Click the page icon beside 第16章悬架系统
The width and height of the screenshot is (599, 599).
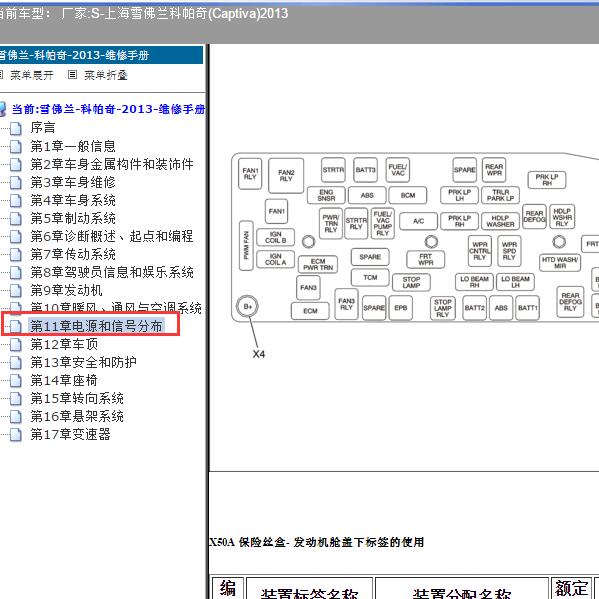pos(16,417)
